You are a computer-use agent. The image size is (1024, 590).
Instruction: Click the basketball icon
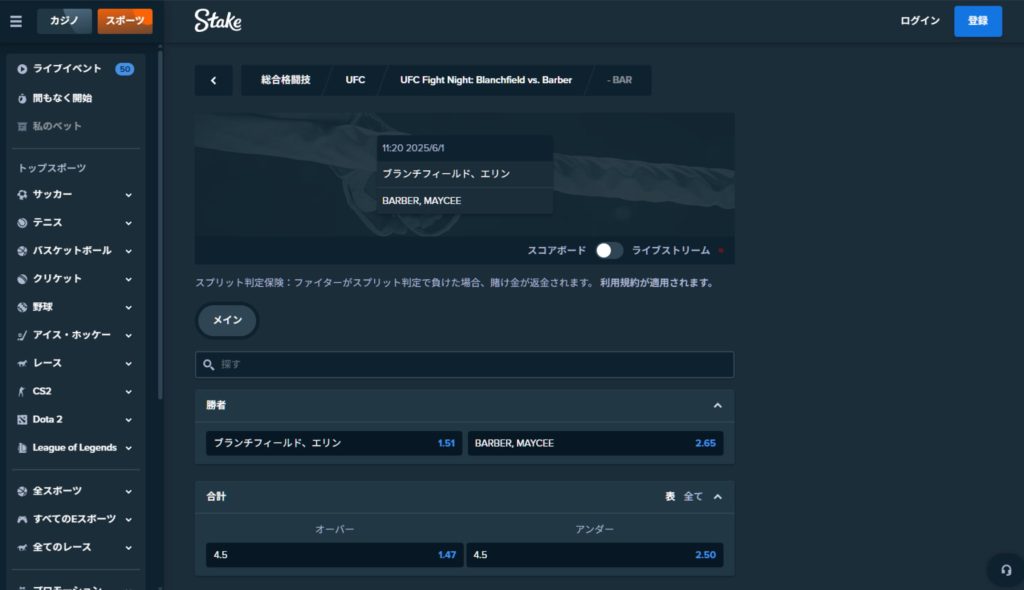22,251
